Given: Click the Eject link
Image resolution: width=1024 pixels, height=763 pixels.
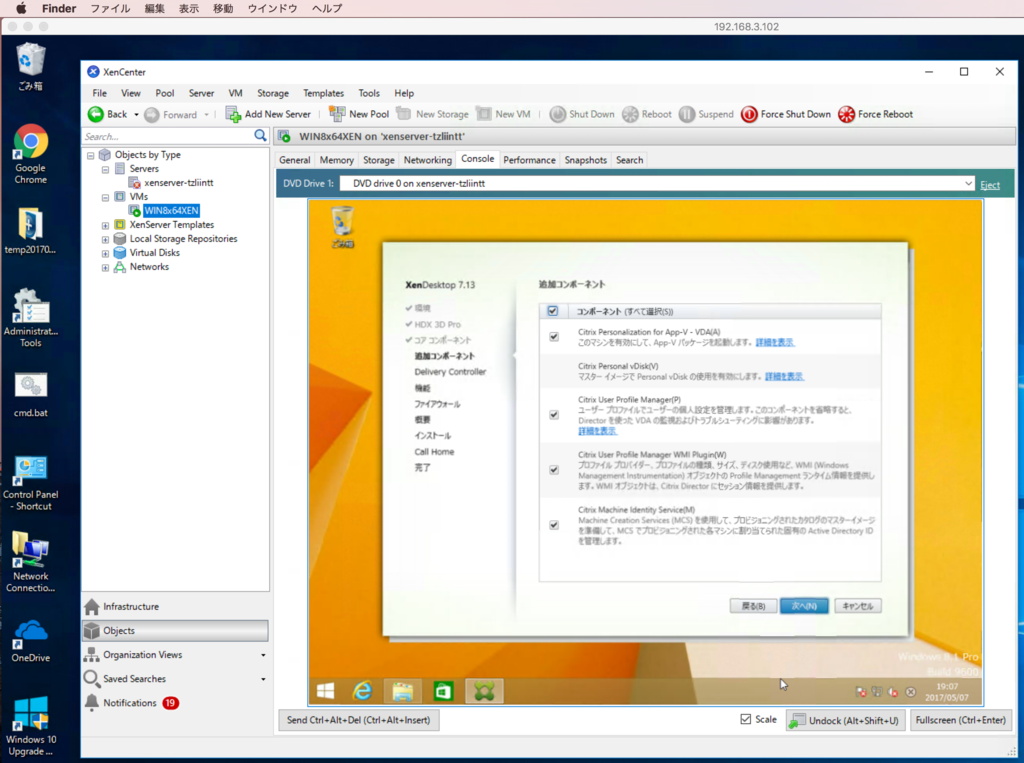Looking at the screenshot, I should coord(989,185).
